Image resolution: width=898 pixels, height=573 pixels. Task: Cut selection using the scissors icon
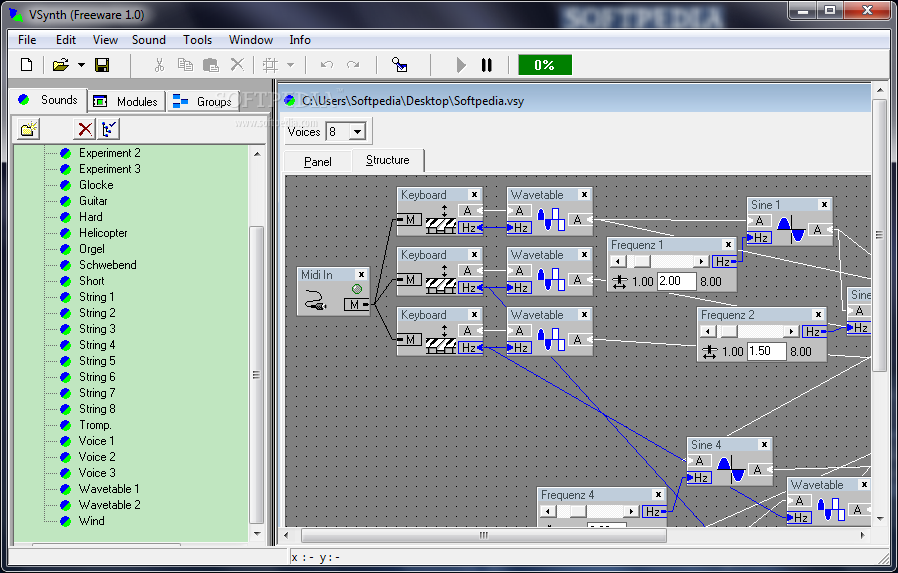coord(159,65)
